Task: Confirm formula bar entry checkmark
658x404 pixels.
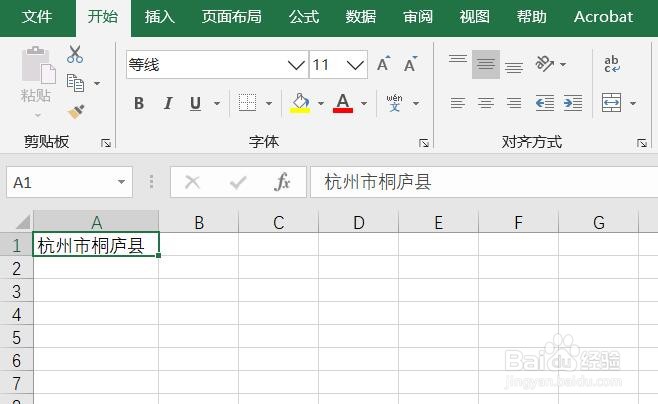Action: [x=238, y=182]
